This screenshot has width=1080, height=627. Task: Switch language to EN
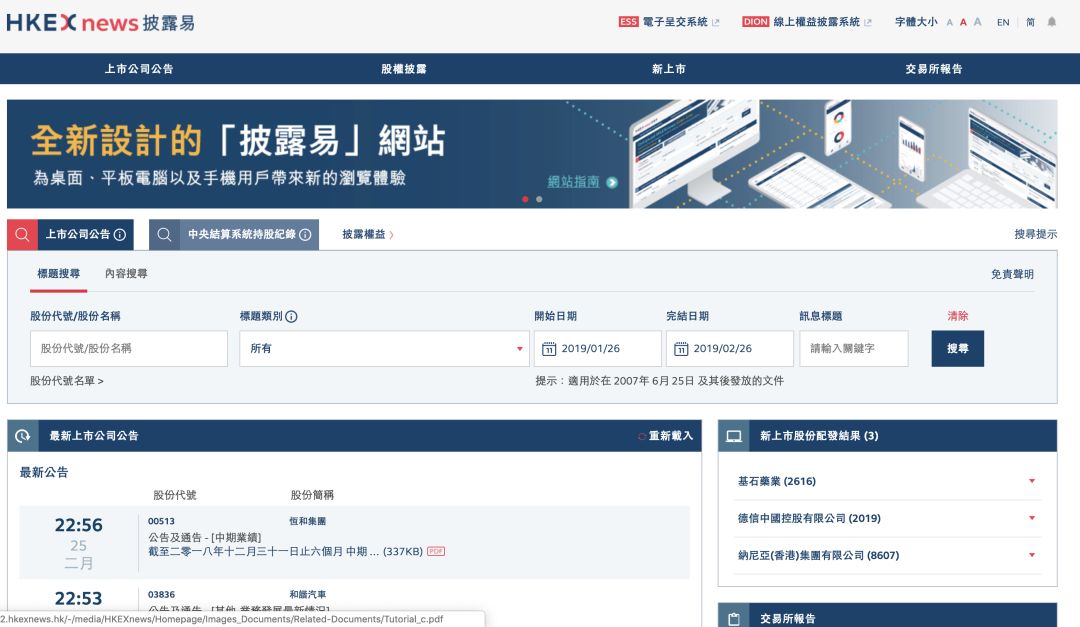1003,21
